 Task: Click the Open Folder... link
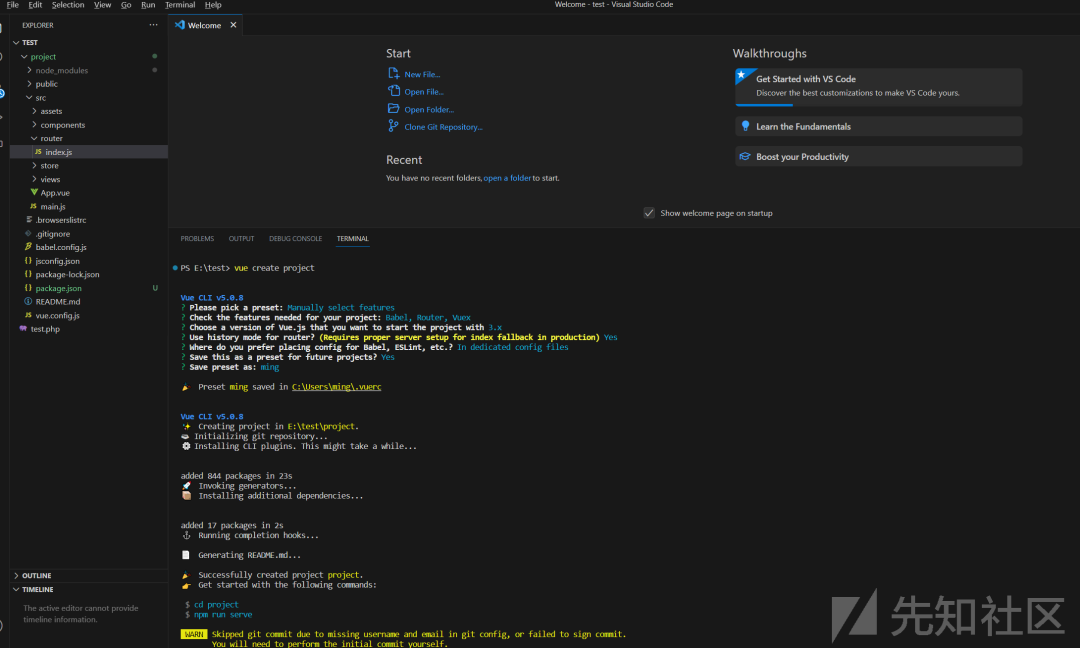pos(429,109)
